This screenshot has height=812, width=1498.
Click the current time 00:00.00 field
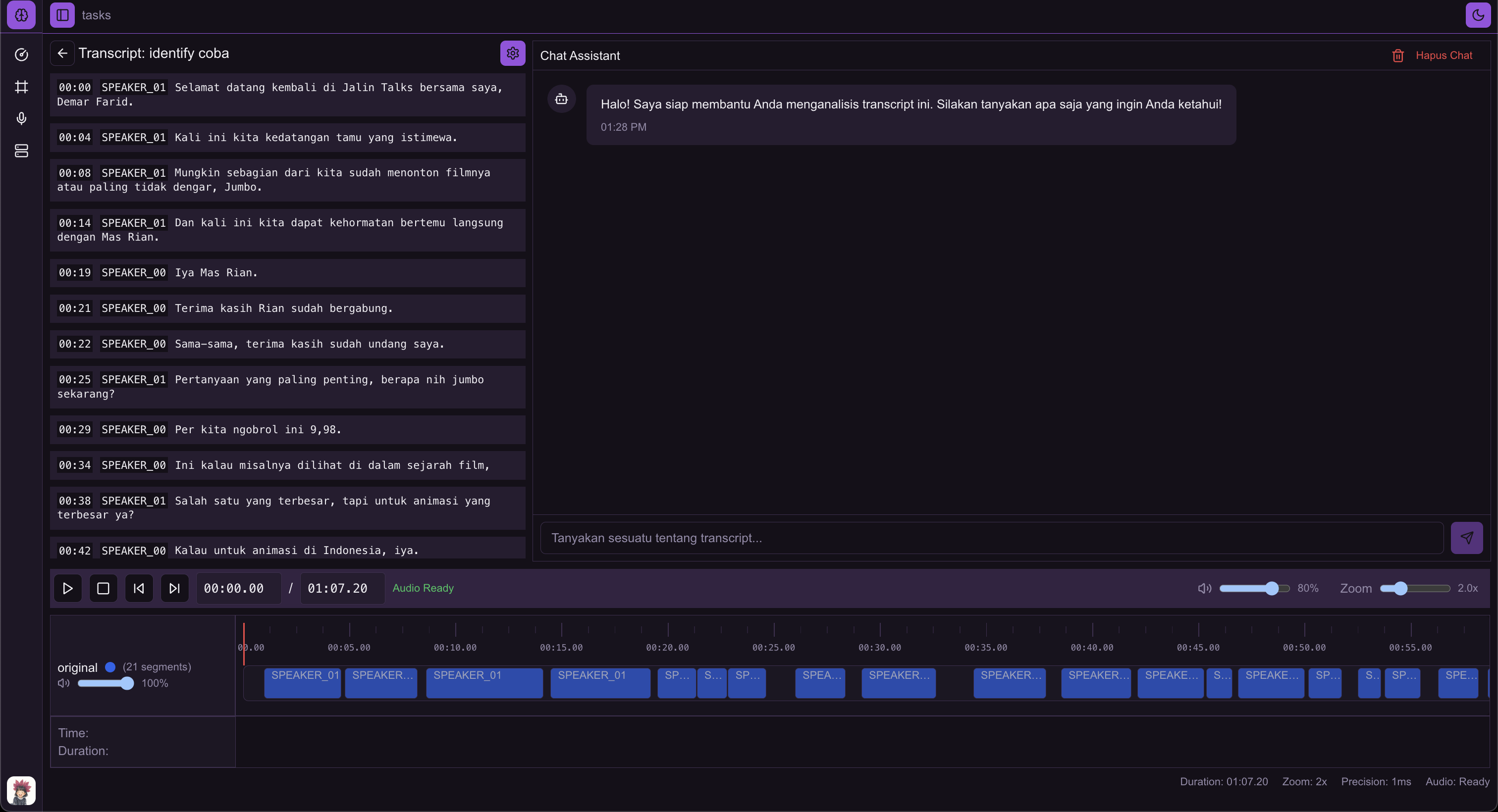point(238,588)
